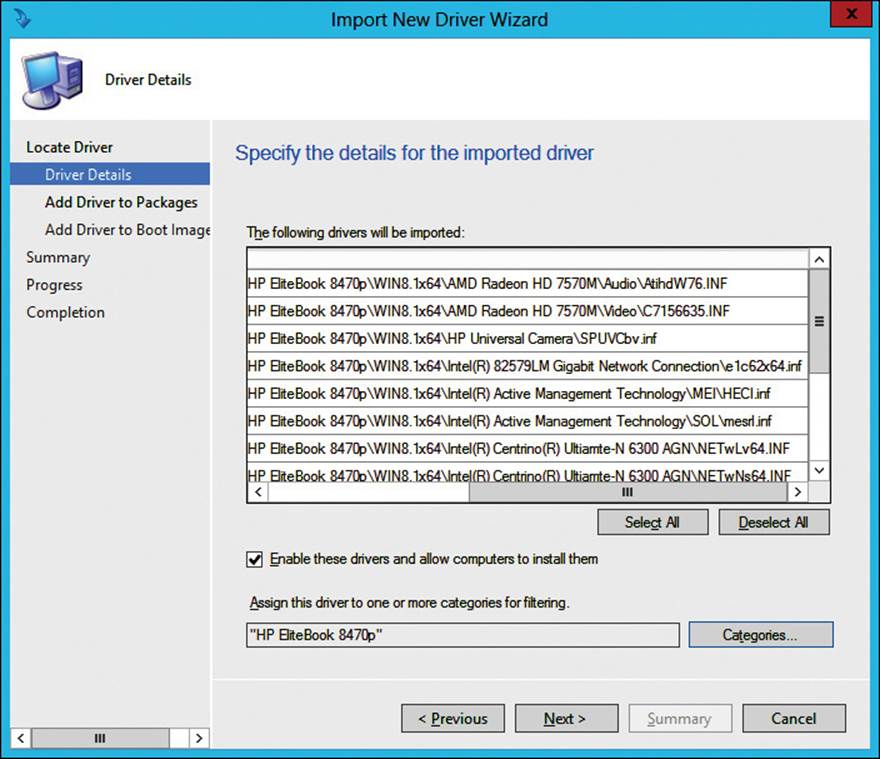This screenshot has width=880, height=759.
Task: Open the Categories... dialog
Action: pyautogui.click(x=760, y=634)
